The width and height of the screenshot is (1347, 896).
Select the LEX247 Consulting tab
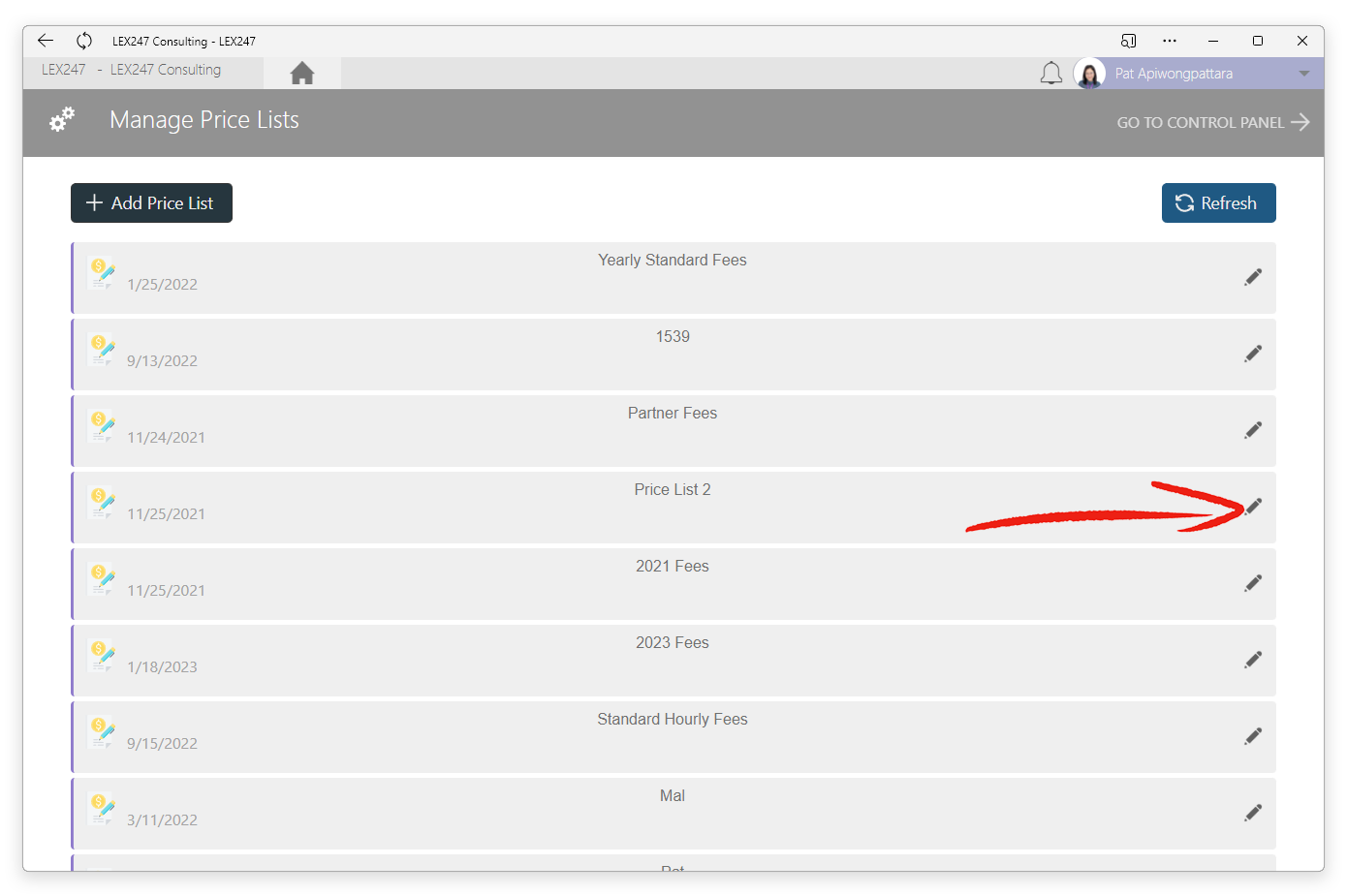coord(142,70)
